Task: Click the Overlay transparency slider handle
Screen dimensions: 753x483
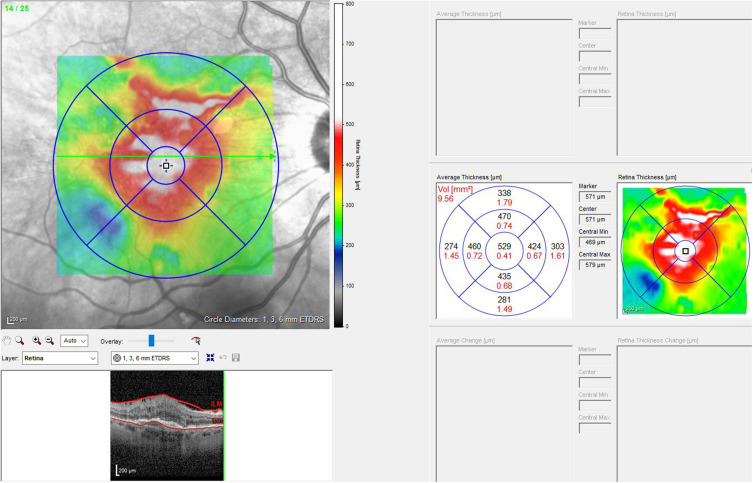Action: coord(151,340)
